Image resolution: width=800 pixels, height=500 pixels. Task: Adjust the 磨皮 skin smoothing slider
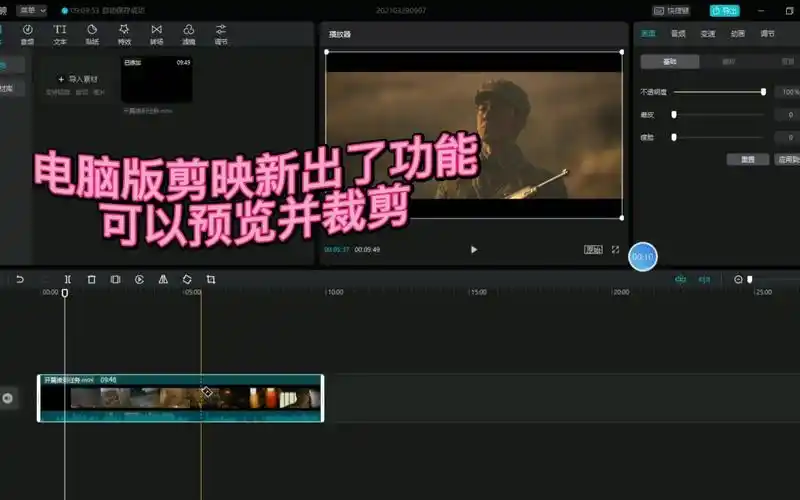[674, 115]
